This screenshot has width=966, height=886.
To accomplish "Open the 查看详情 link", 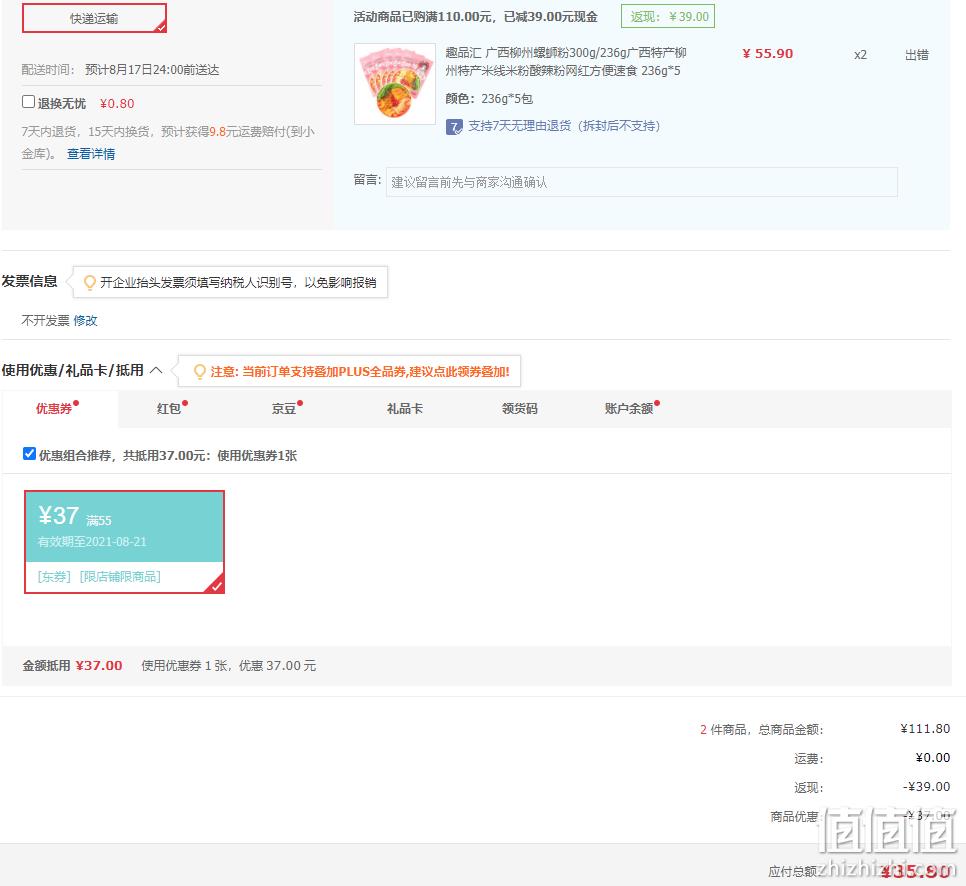I will (91, 154).
